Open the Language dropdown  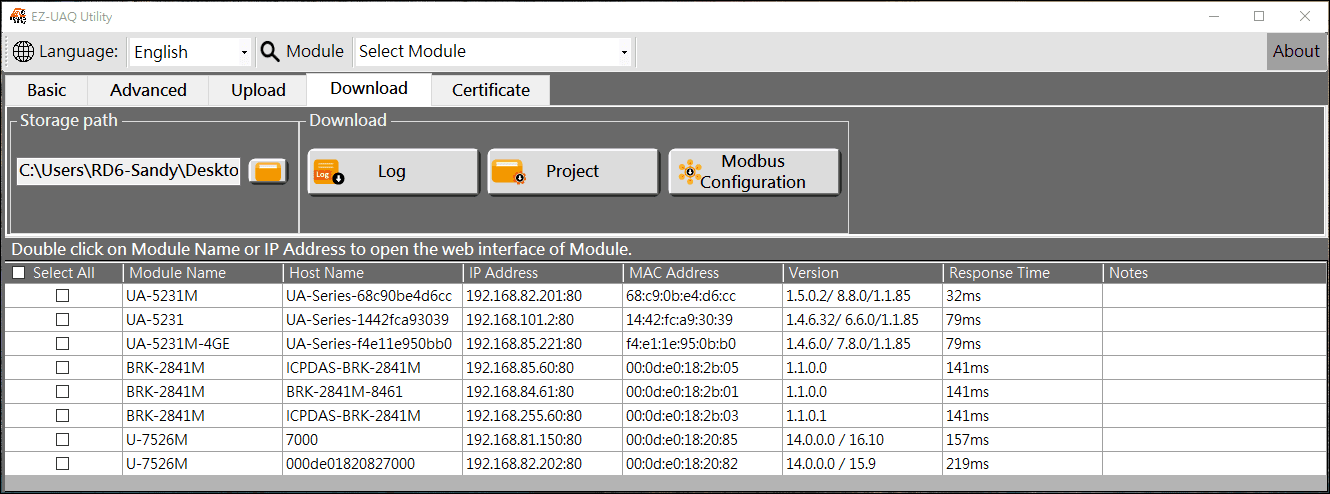click(244, 52)
